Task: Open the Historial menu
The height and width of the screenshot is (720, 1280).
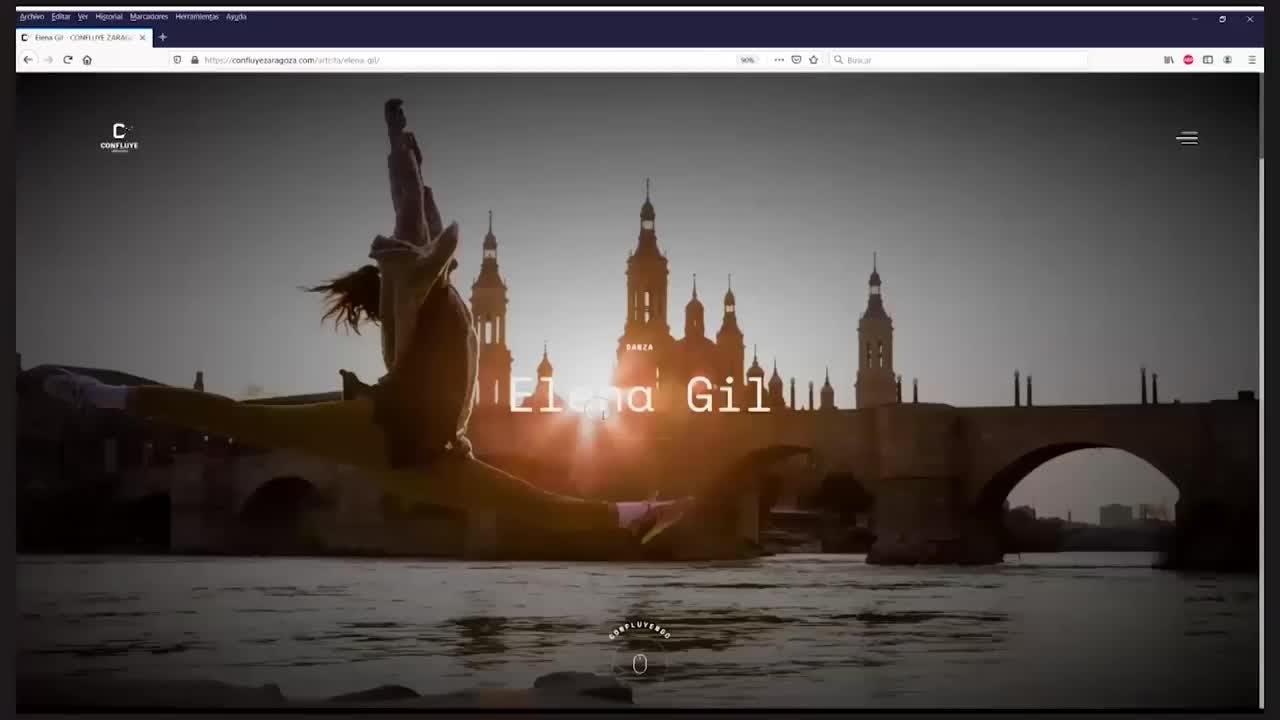Action: click(x=109, y=16)
